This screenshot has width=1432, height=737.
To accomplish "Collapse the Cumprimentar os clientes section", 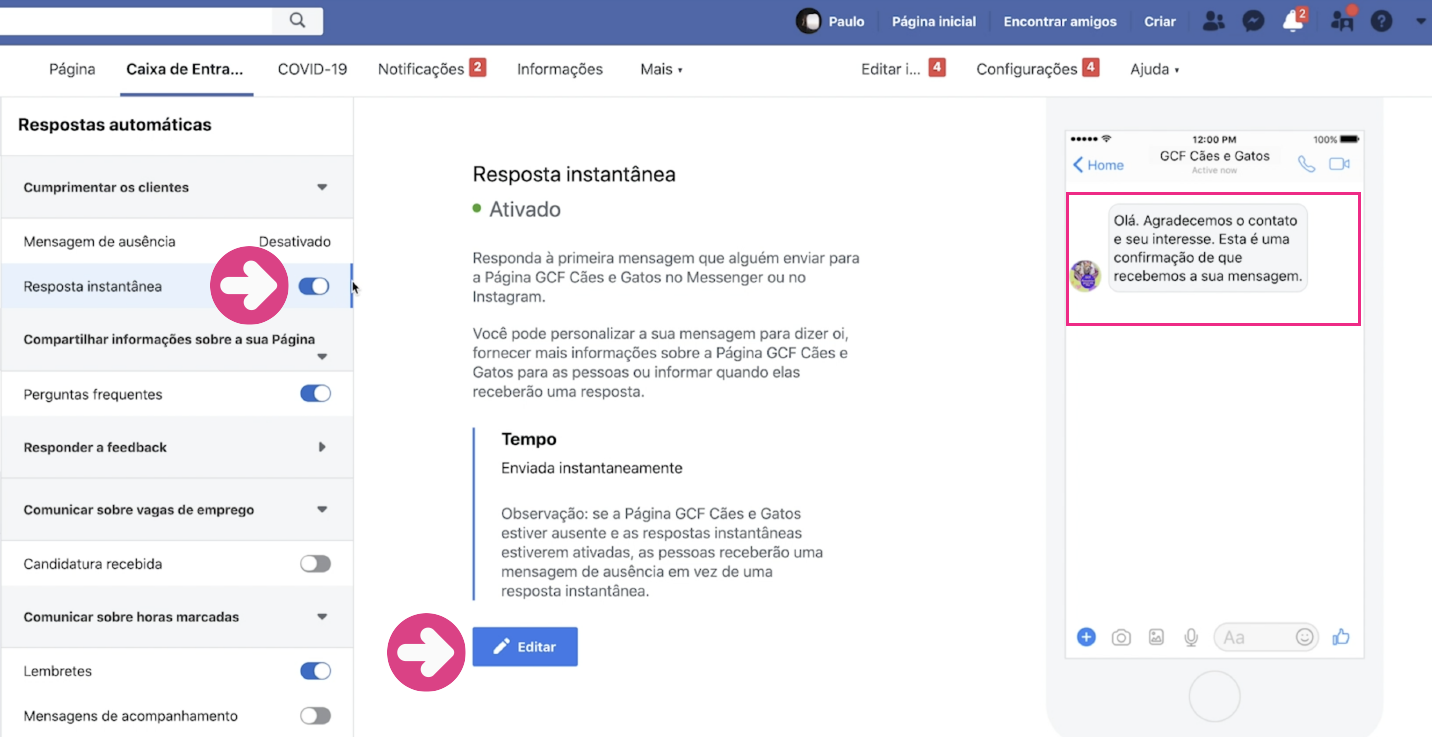I will [322, 187].
